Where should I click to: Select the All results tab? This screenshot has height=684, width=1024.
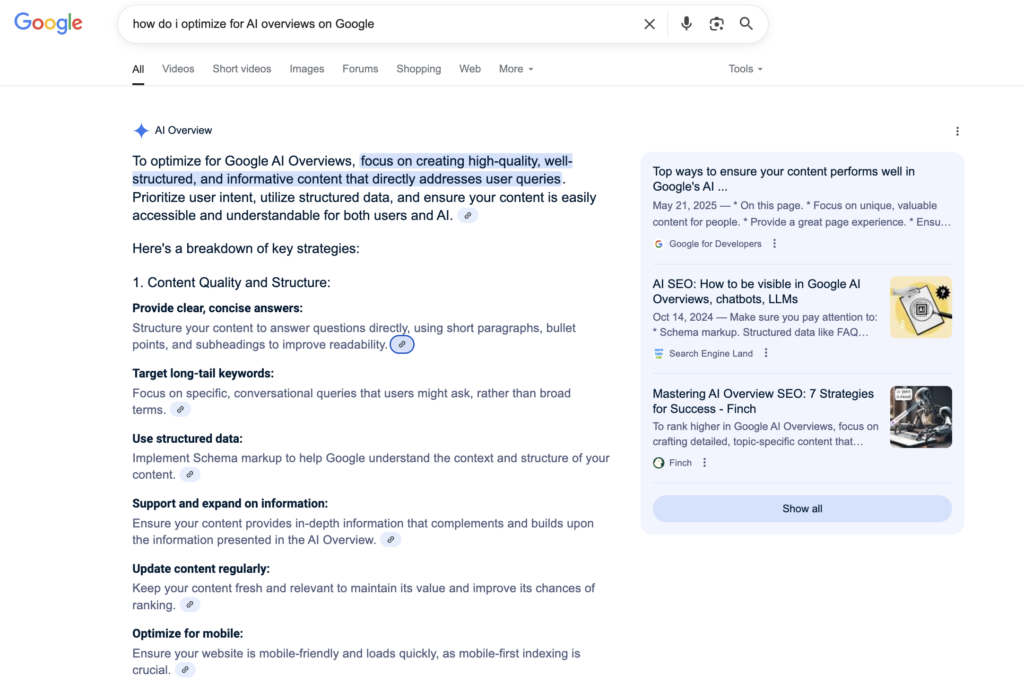[138, 69]
